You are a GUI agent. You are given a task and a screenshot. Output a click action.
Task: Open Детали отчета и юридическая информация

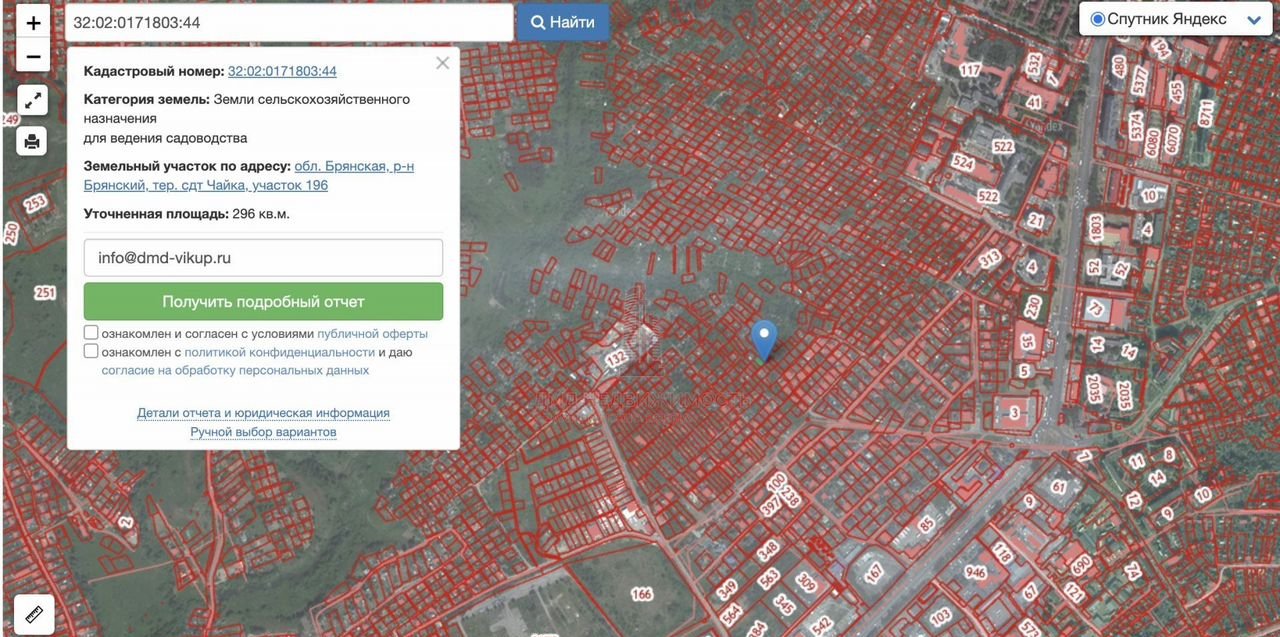pos(263,413)
